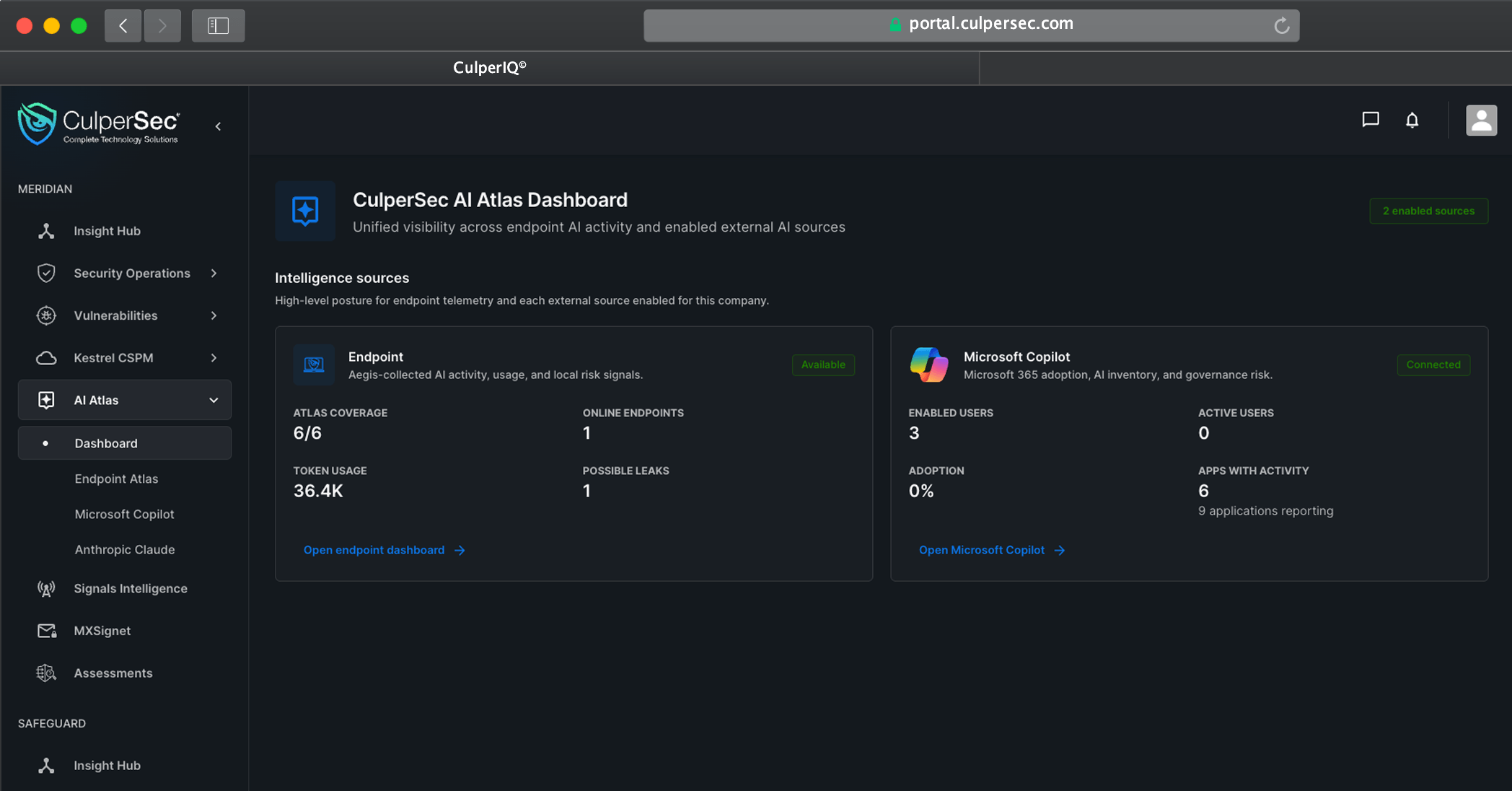This screenshot has width=1512, height=791.
Task: Expand the Kestrel CSPM chevron
Action: point(214,358)
